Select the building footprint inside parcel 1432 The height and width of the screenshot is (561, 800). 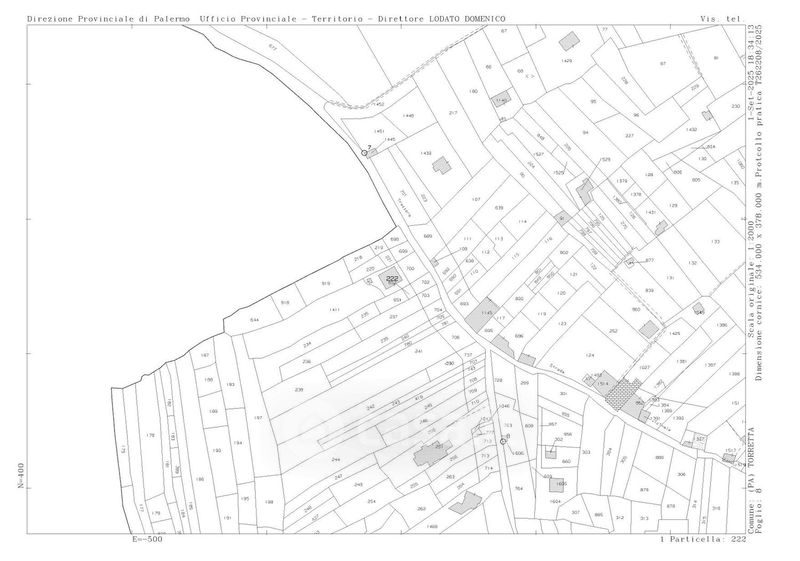click(440, 166)
